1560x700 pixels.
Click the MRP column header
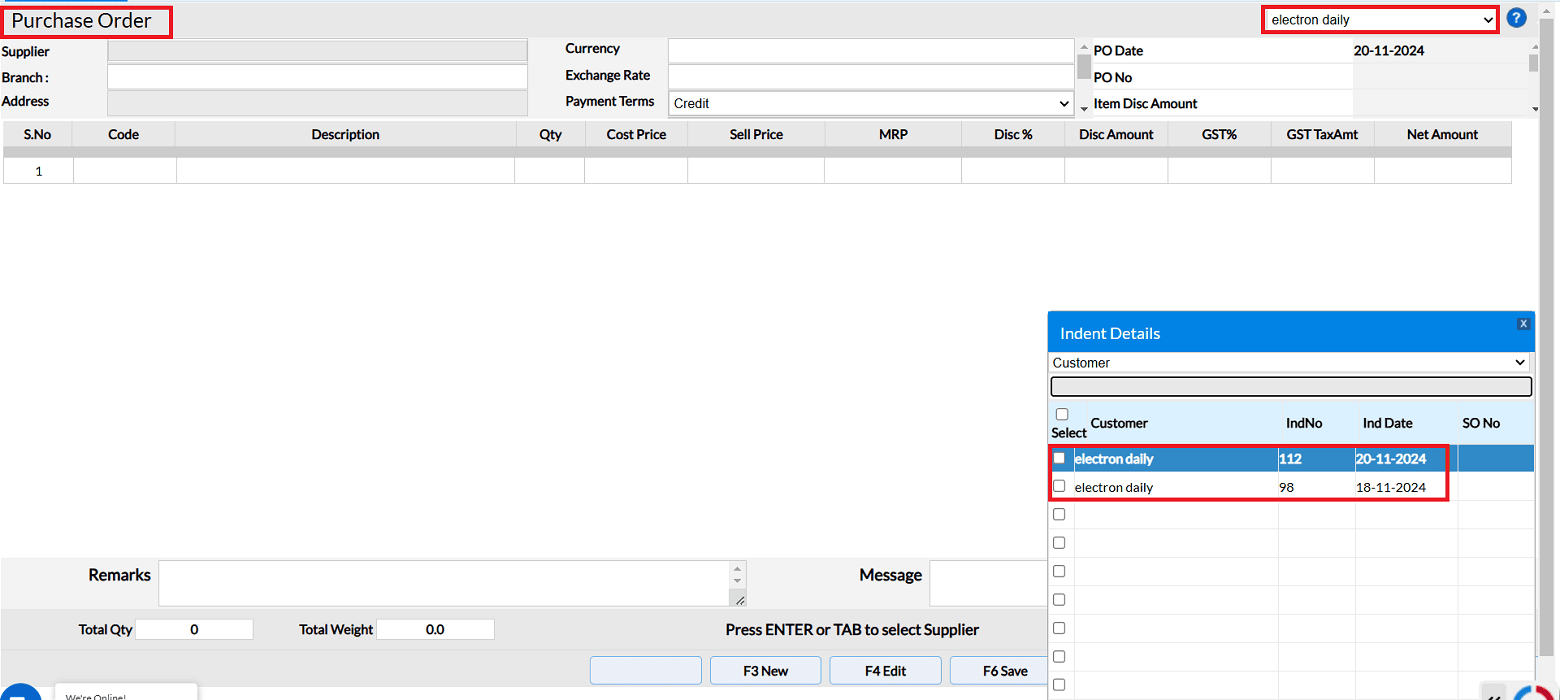893,134
